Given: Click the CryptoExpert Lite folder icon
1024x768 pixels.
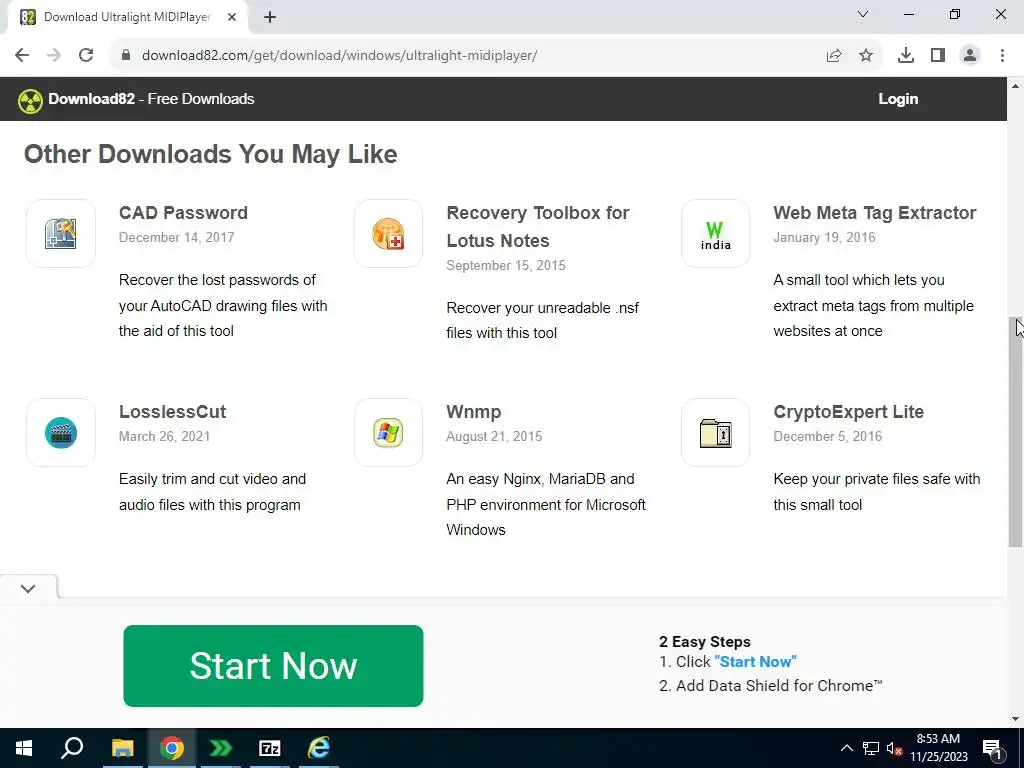Looking at the screenshot, I should [716, 432].
